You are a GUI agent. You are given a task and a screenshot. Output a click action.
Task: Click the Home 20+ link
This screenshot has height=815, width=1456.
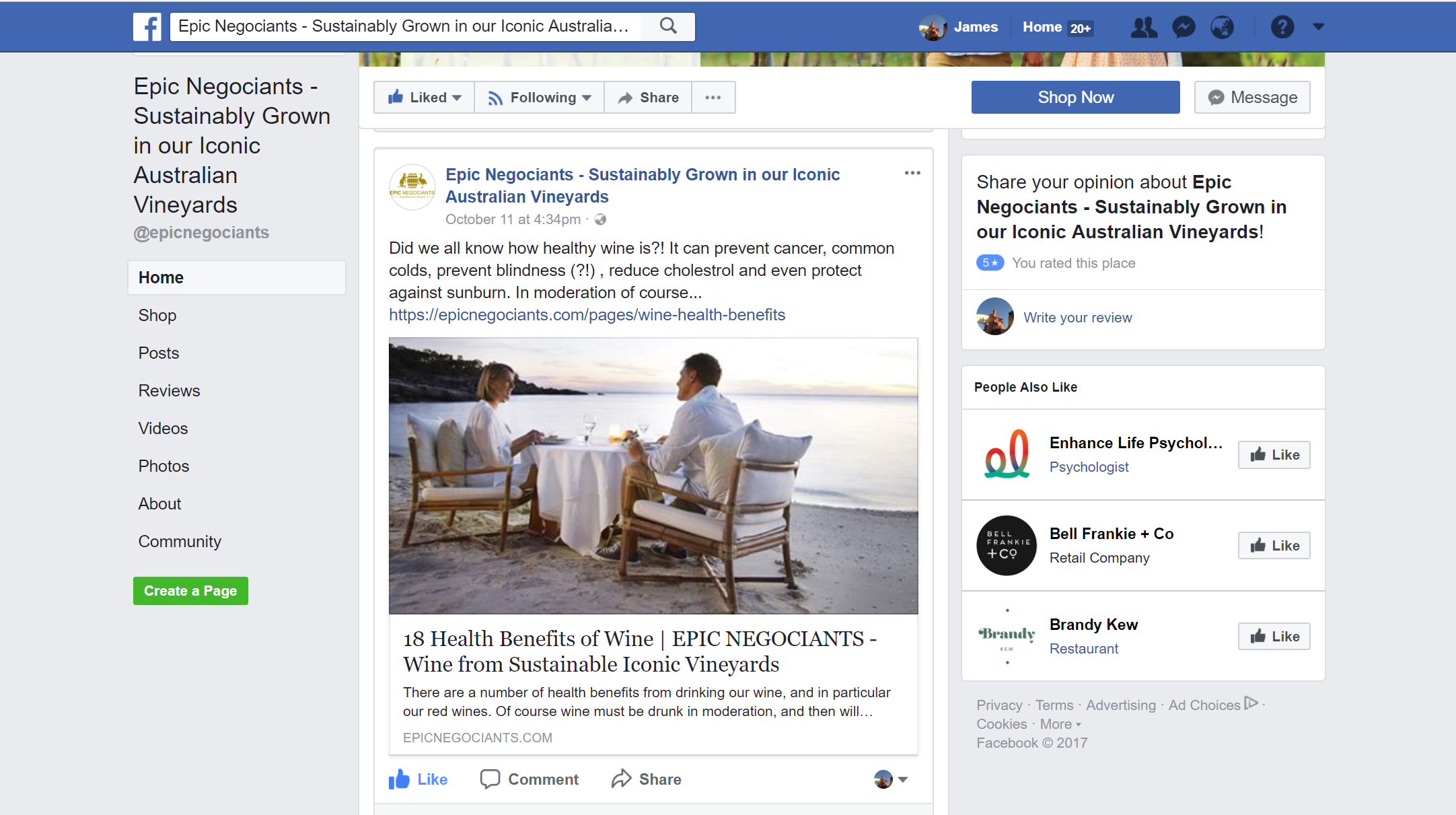pyautogui.click(x=1058, y=27)
